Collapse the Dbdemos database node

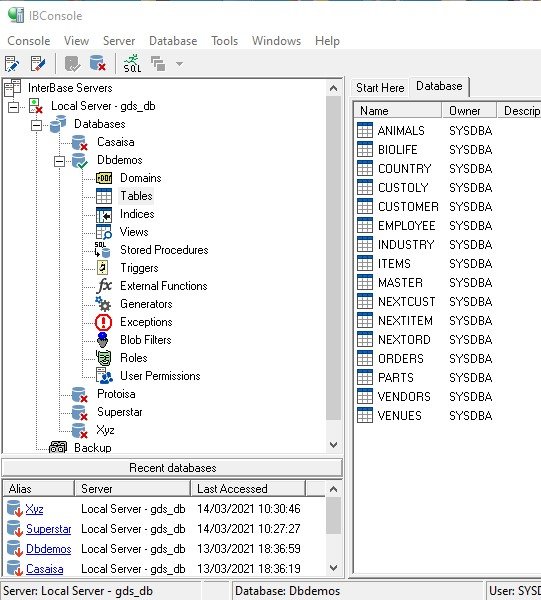tap(59, 161)
